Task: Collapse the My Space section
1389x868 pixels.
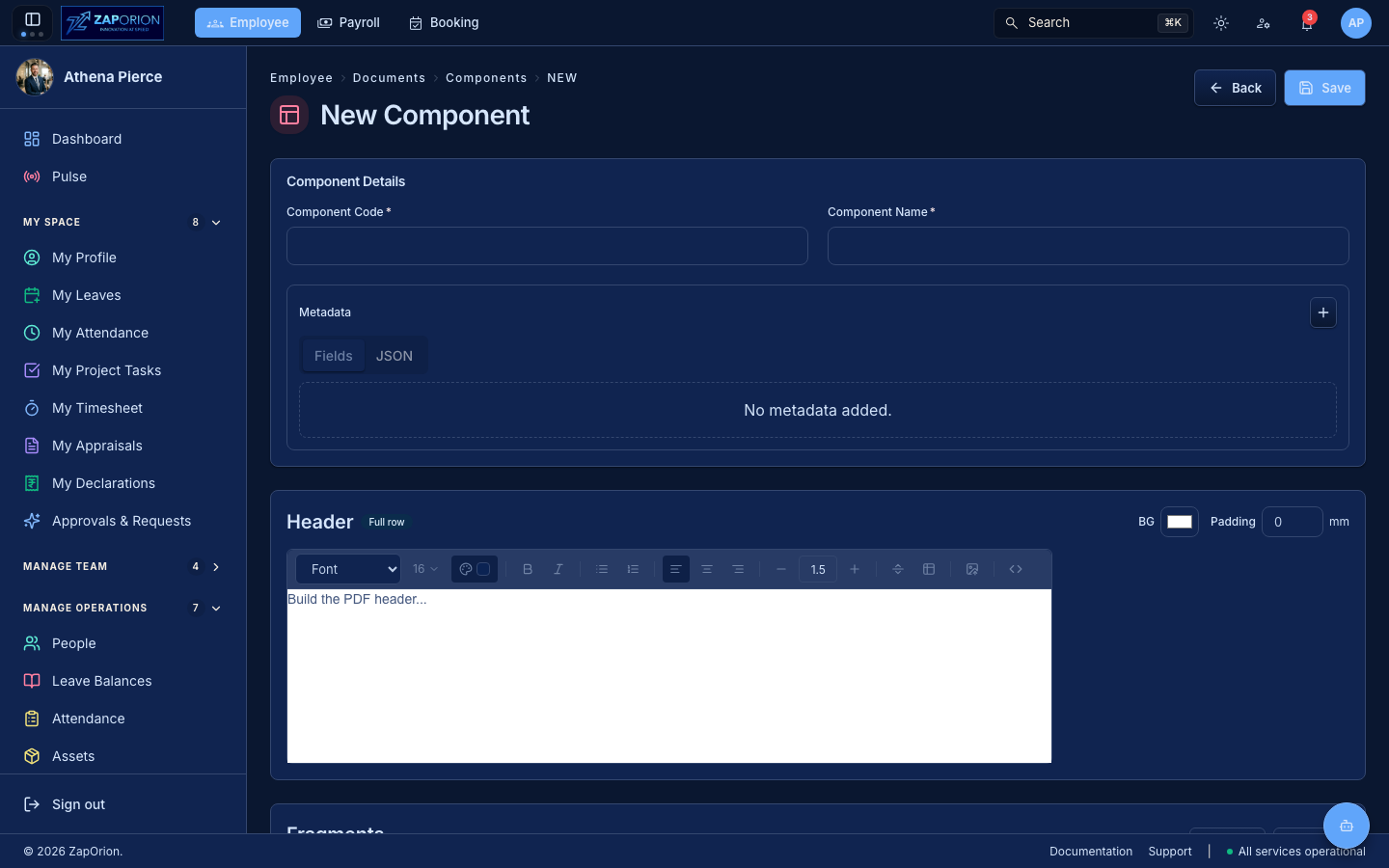Action: pyautogui.click(x=216, y=222)
